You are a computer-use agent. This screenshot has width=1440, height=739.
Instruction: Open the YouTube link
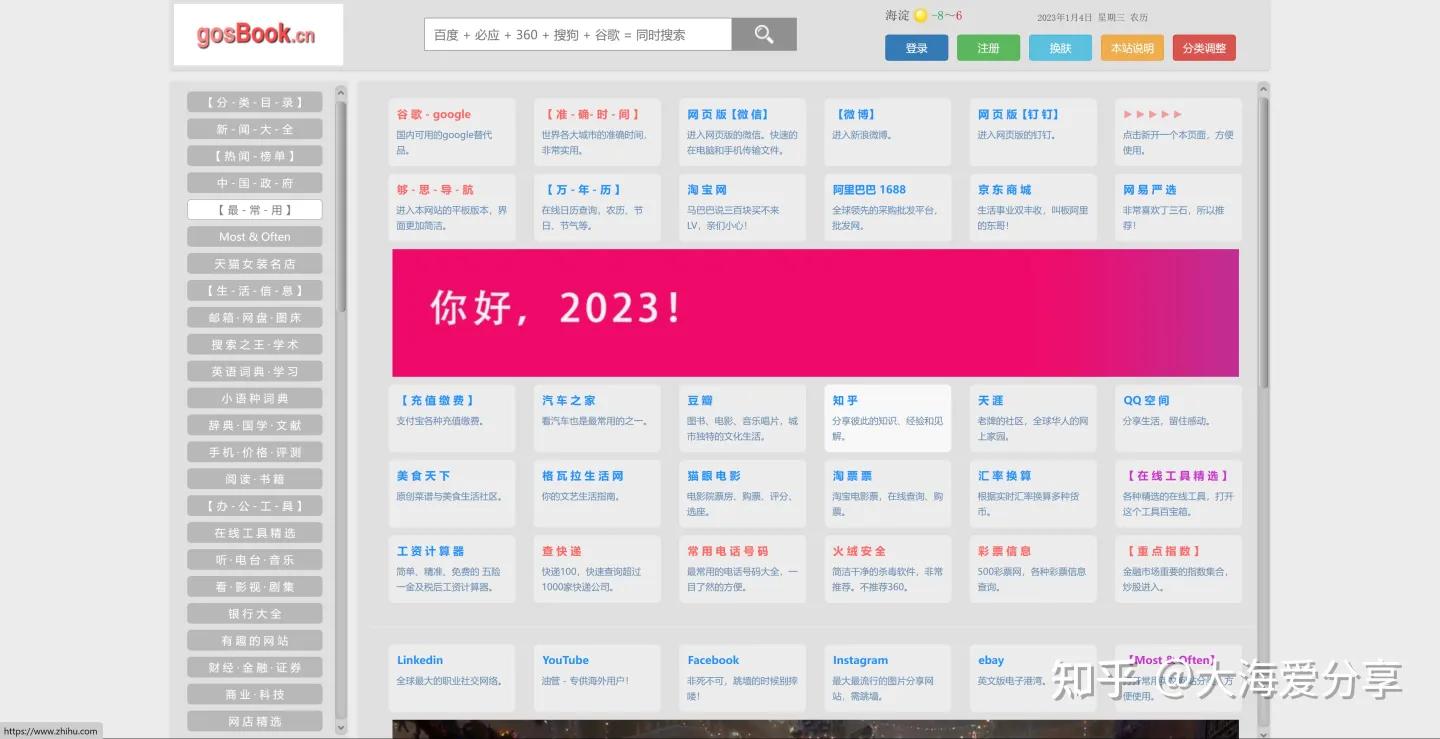coord(565,660)
